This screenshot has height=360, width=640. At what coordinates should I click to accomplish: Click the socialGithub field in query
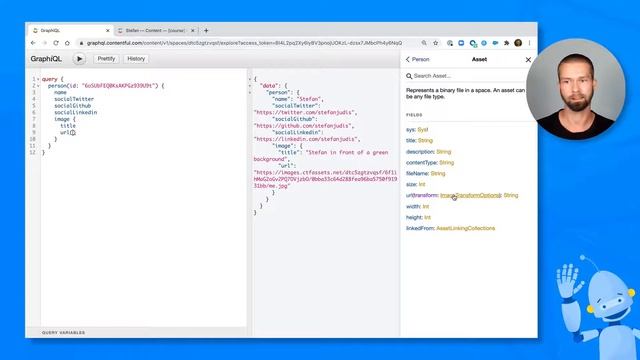click(72, 106)
